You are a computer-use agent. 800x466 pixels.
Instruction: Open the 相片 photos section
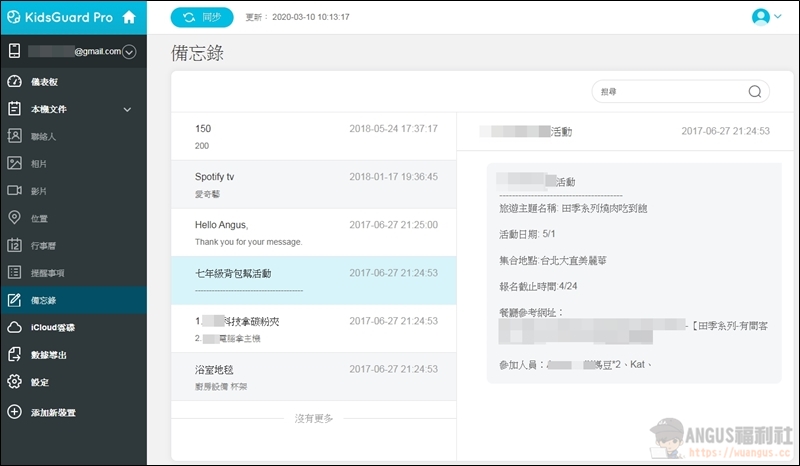coord(38,163)
